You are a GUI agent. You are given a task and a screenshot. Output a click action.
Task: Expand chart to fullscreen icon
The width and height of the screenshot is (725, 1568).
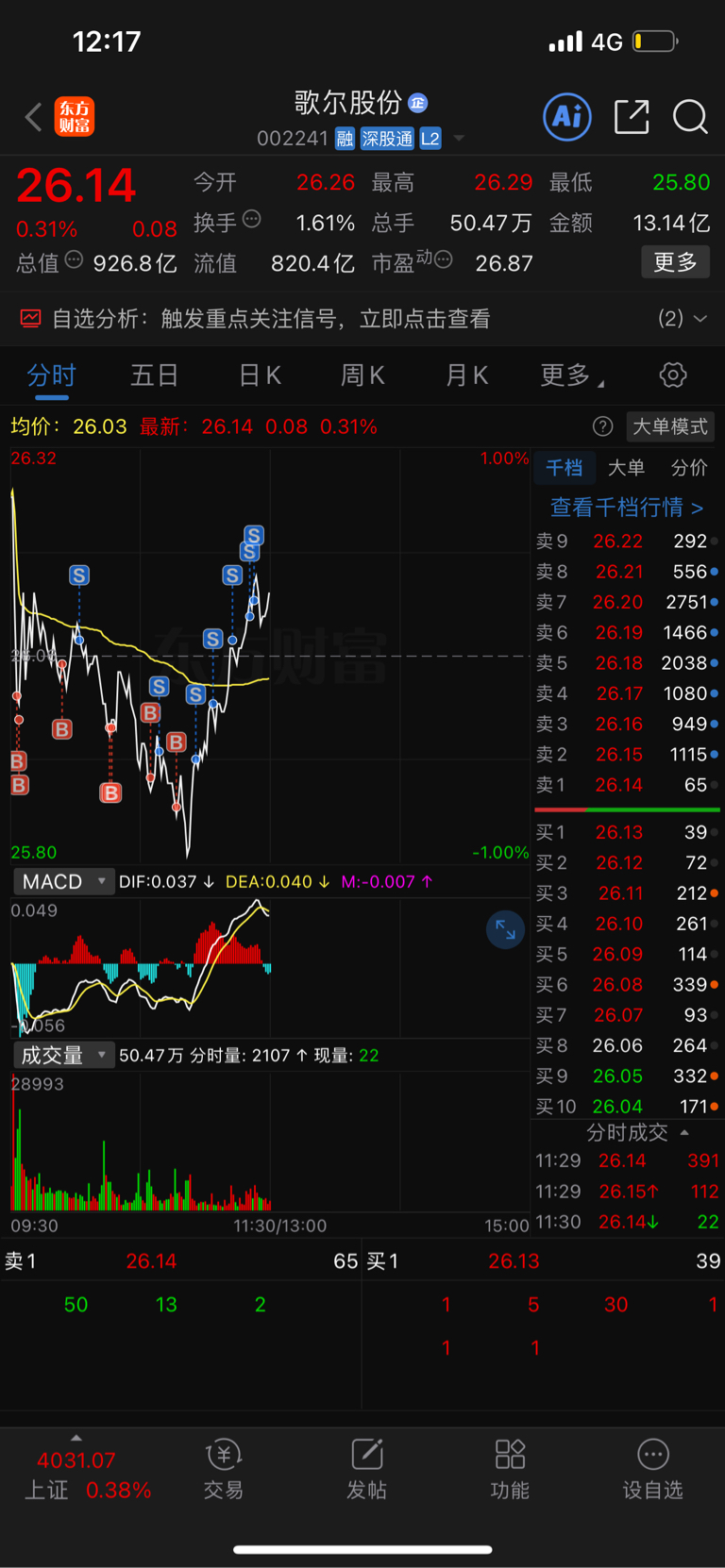coord(505,930)
